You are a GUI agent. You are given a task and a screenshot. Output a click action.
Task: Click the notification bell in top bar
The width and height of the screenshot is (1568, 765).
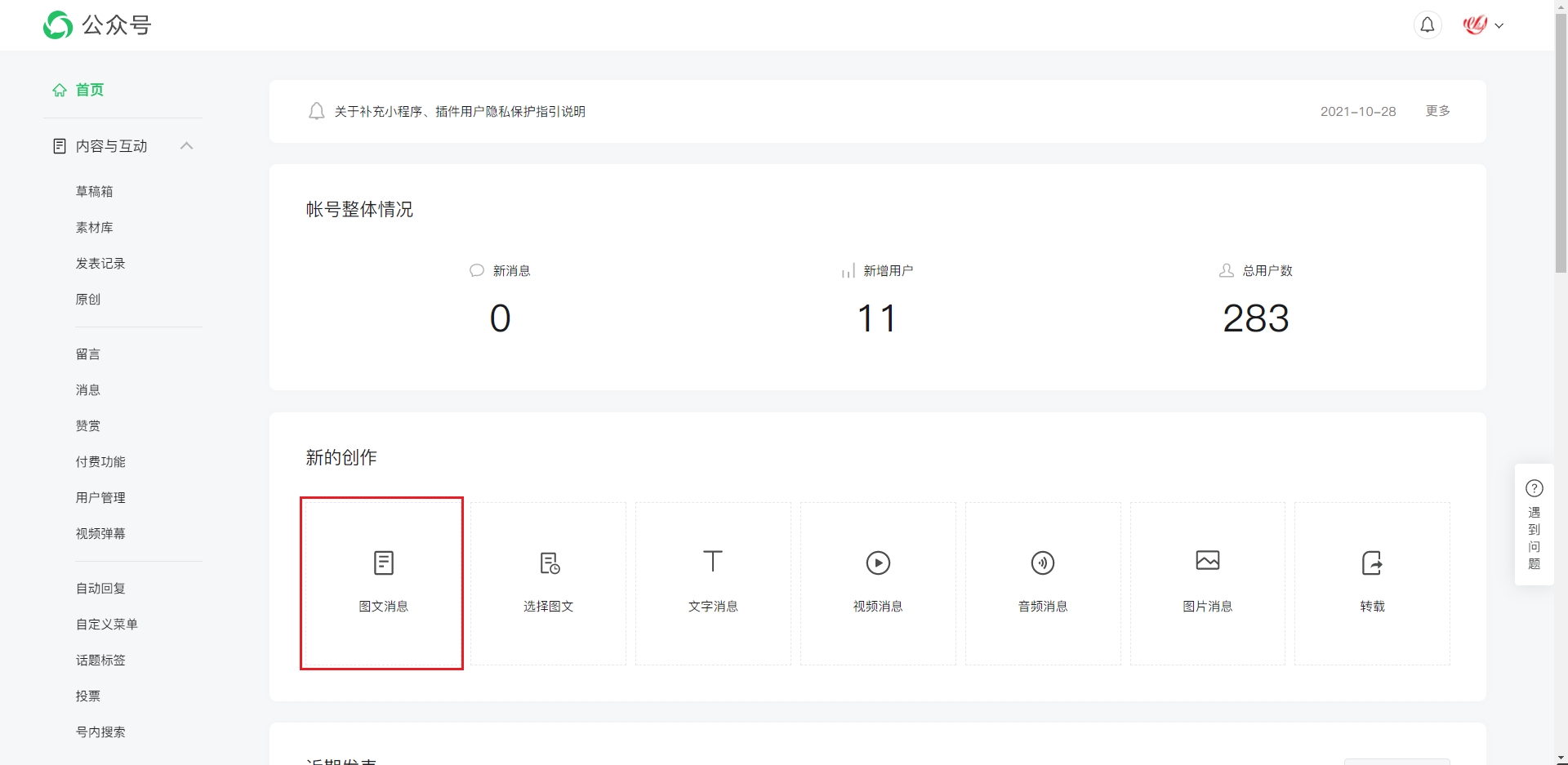click(x=1428, y=25)
